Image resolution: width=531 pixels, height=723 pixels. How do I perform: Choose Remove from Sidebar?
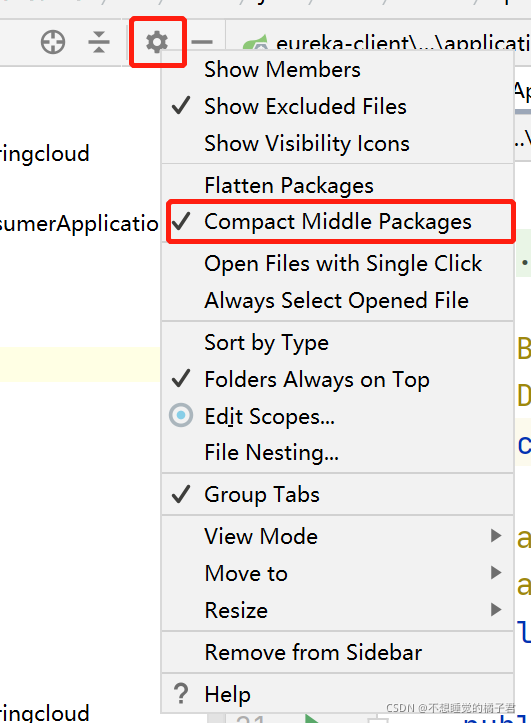(337, 652)
